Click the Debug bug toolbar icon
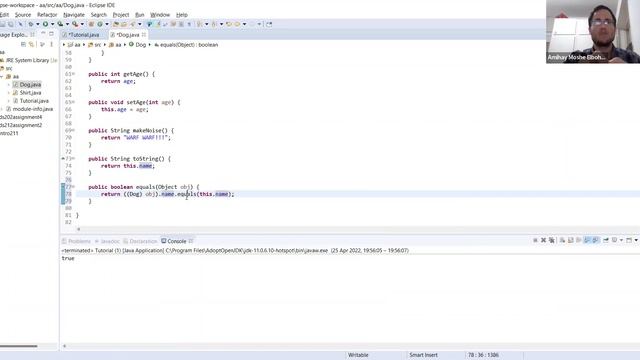Image resolution: width=640 pixels, height=360 pixels. pos(31,24)
